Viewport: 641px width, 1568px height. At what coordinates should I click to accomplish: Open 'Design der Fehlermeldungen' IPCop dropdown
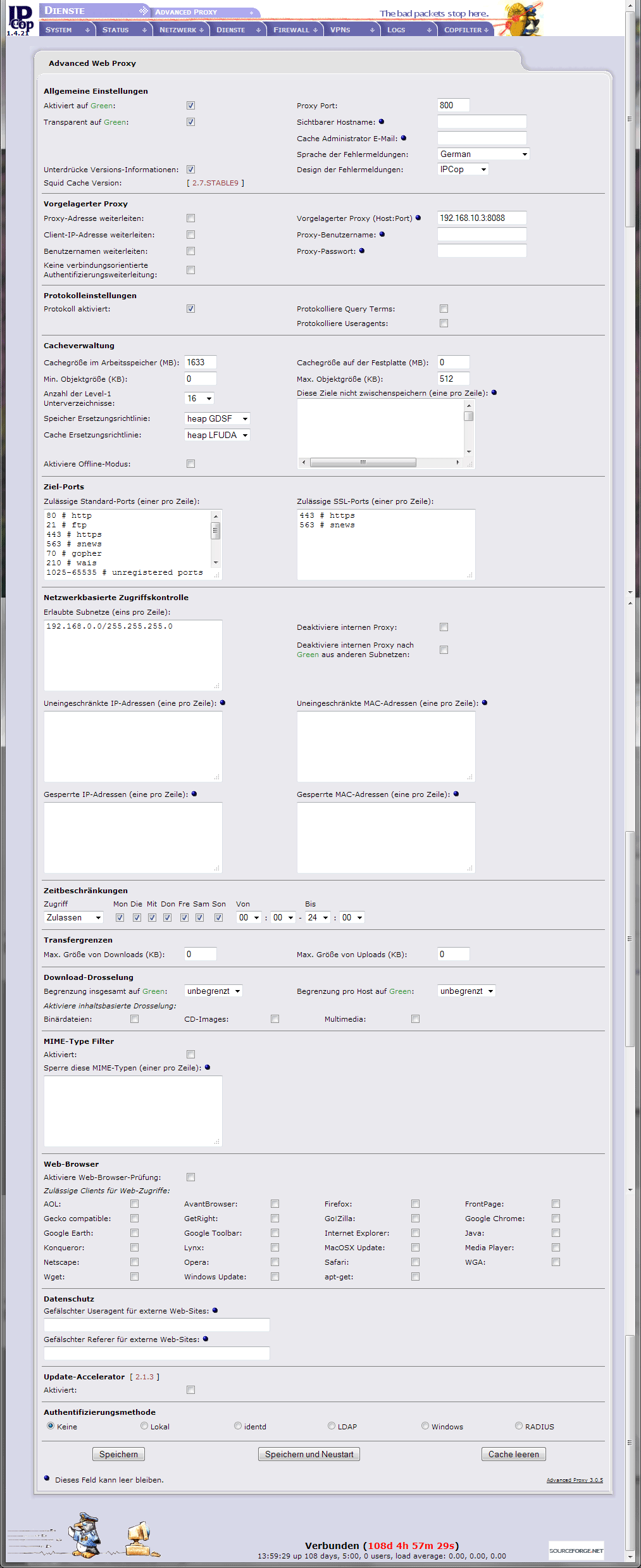pos(463,169)
